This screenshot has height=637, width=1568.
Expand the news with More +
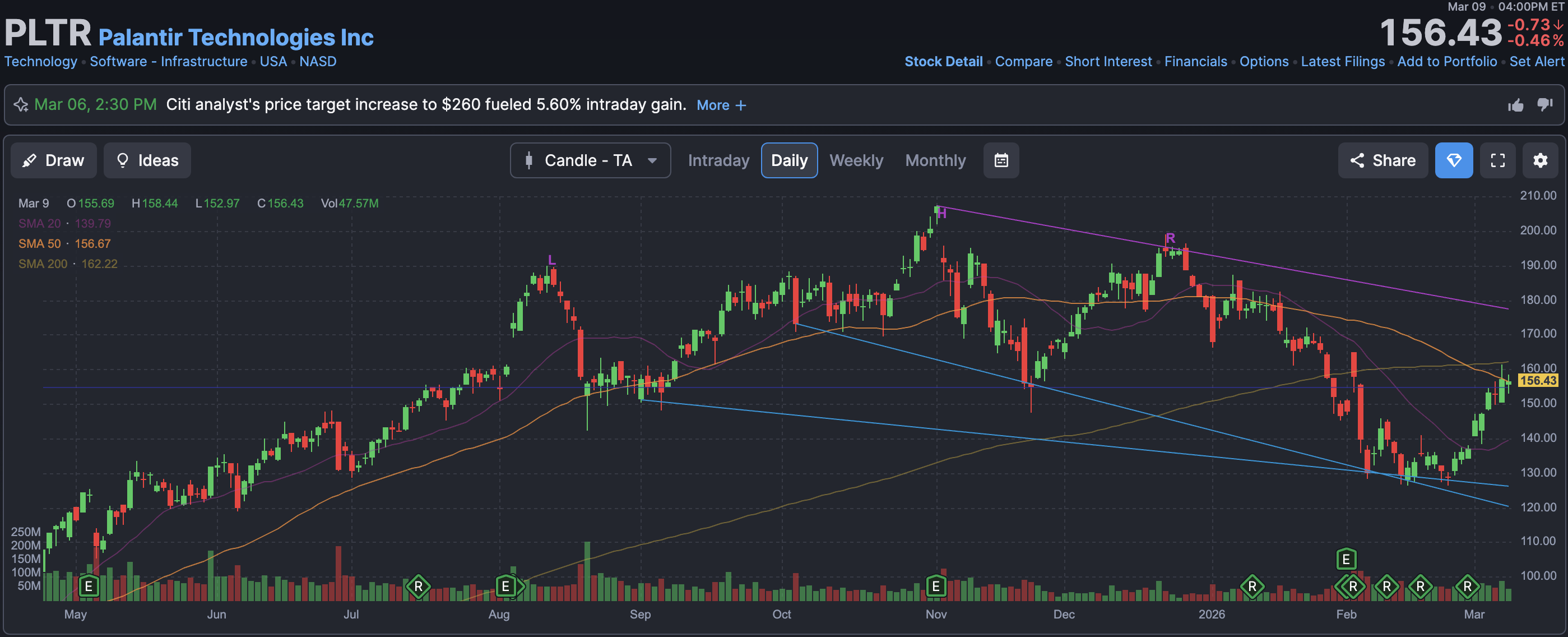(721, 105)
